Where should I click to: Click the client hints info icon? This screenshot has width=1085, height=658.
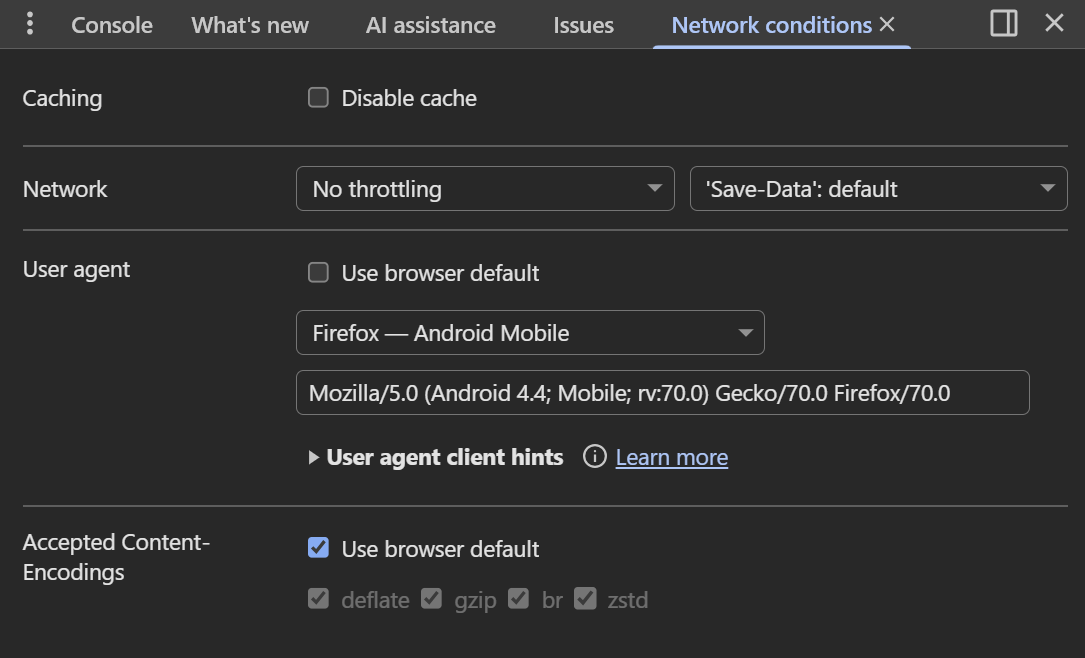point(595,457)
